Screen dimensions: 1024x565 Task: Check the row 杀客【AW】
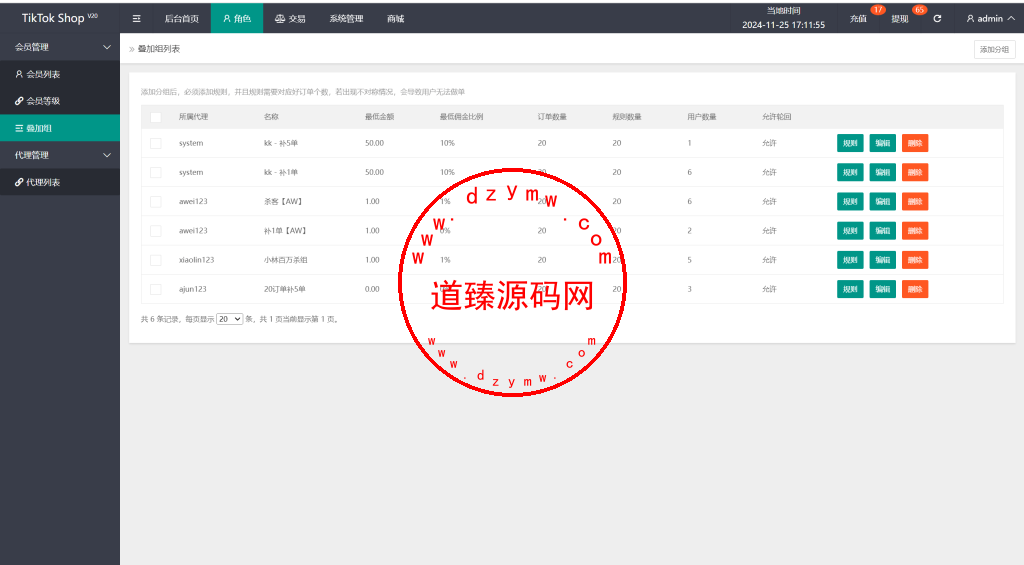coord(155,202)
